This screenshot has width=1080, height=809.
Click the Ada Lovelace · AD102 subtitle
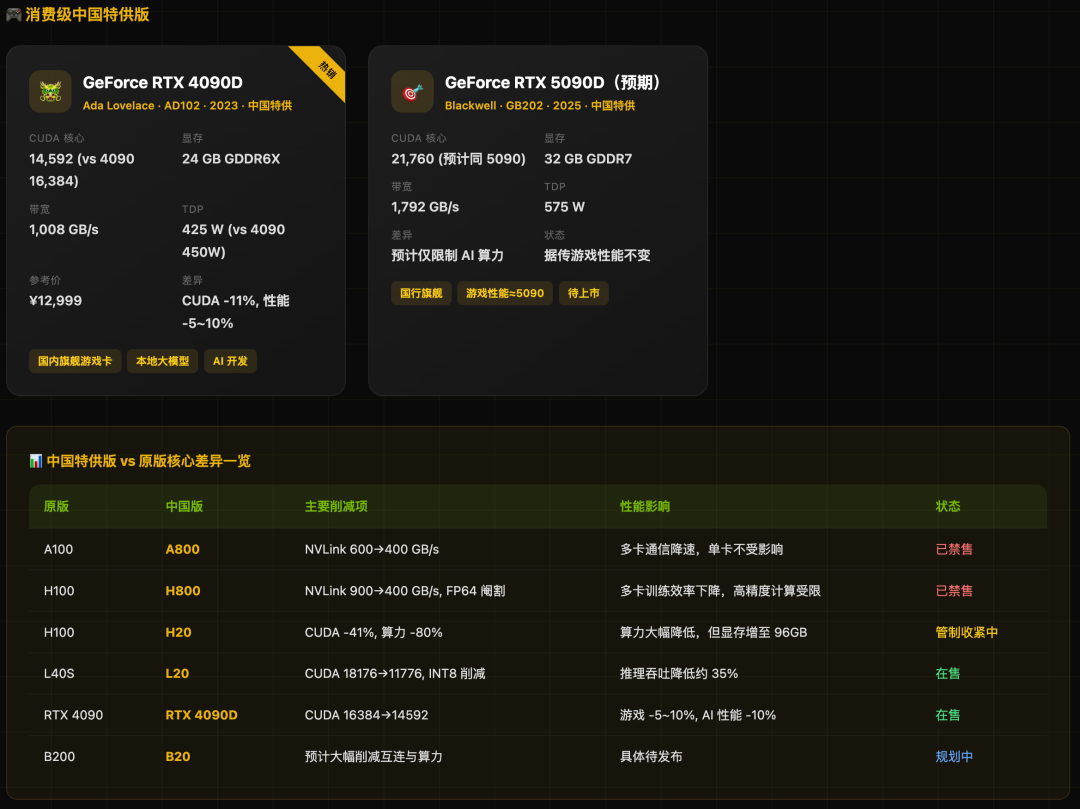coord(187,105)
